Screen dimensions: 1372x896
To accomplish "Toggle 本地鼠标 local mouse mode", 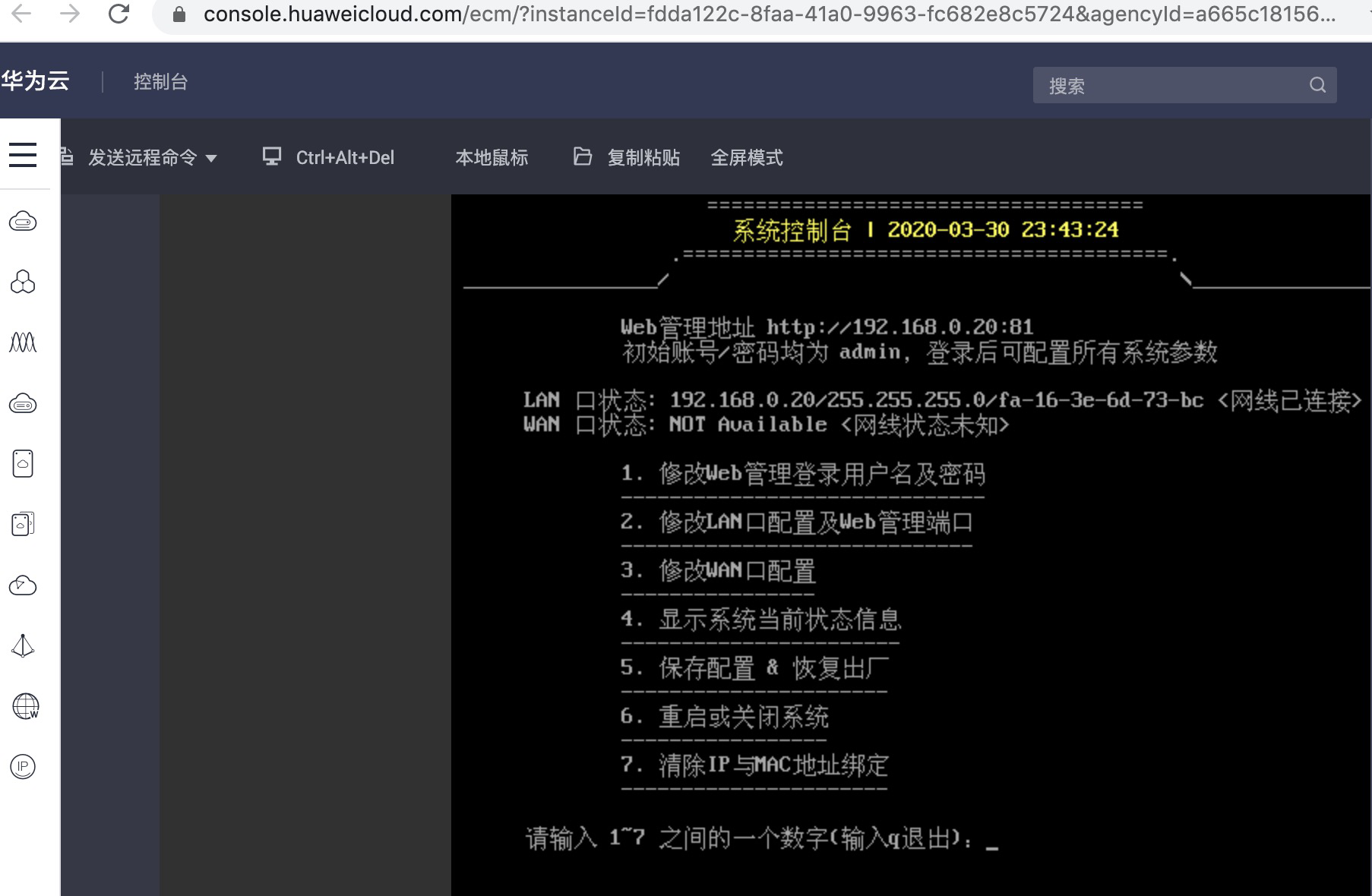I will tap(492, 158).
